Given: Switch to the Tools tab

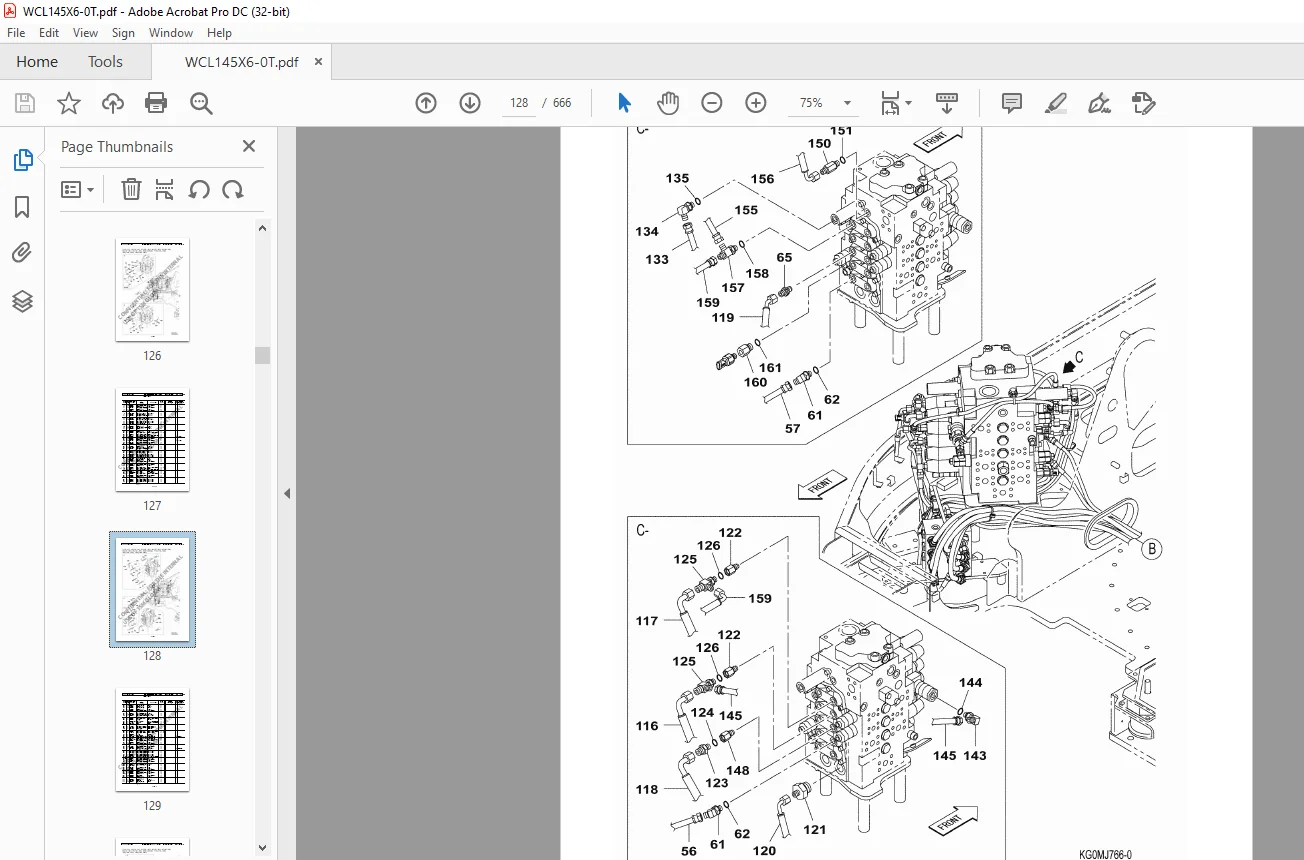Looking at the screenshot, I should 105,62.
